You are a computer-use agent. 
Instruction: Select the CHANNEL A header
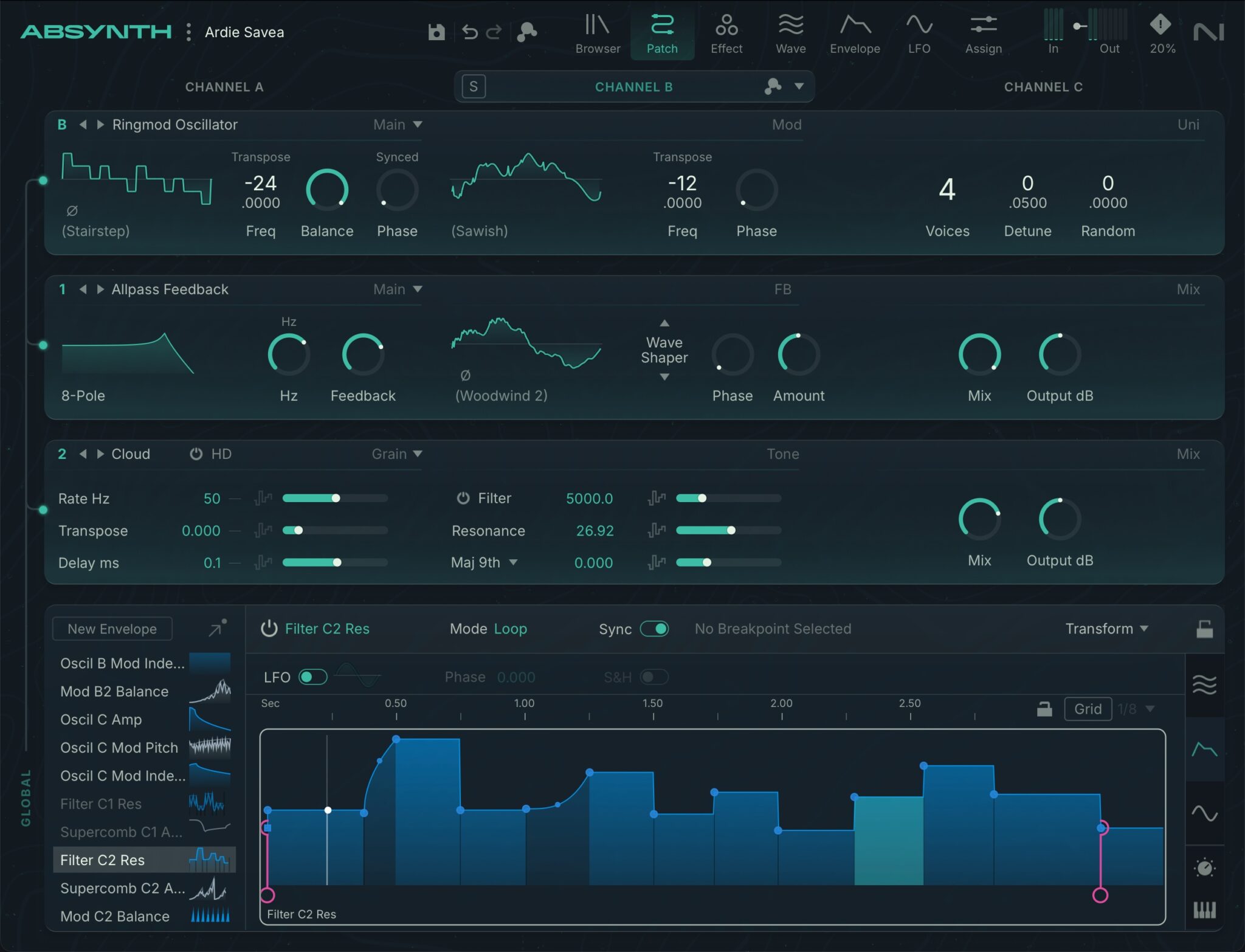(x=224, y=87)
